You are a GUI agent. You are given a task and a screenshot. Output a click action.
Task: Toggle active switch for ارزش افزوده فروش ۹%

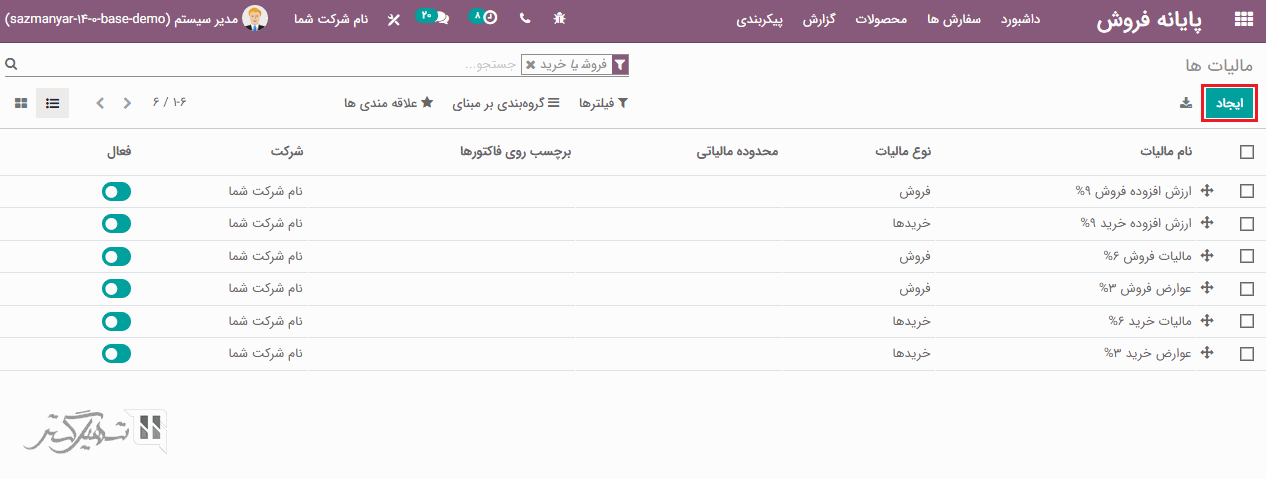(x=117, y=191)
